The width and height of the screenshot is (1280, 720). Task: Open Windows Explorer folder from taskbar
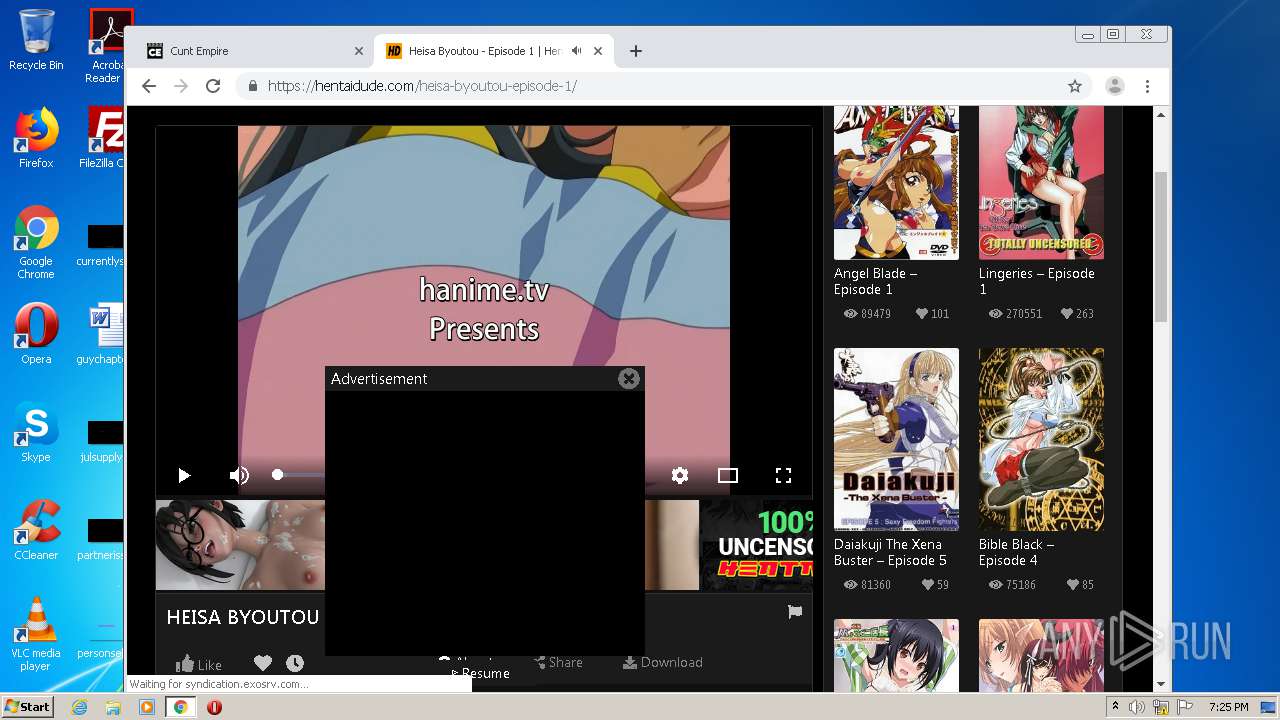click(113, 707)
